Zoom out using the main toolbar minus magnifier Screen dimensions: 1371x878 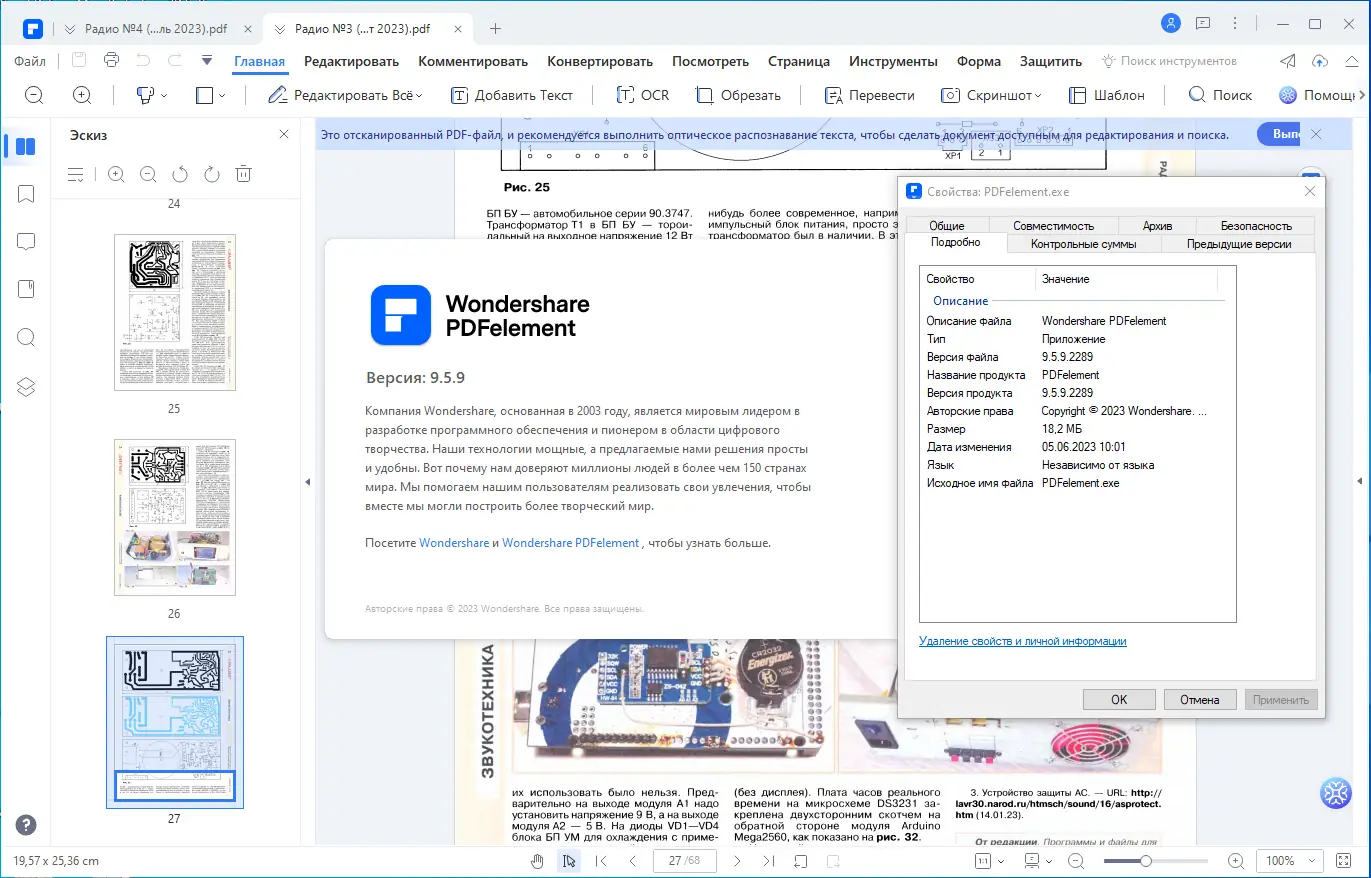[x=34, y=95]
